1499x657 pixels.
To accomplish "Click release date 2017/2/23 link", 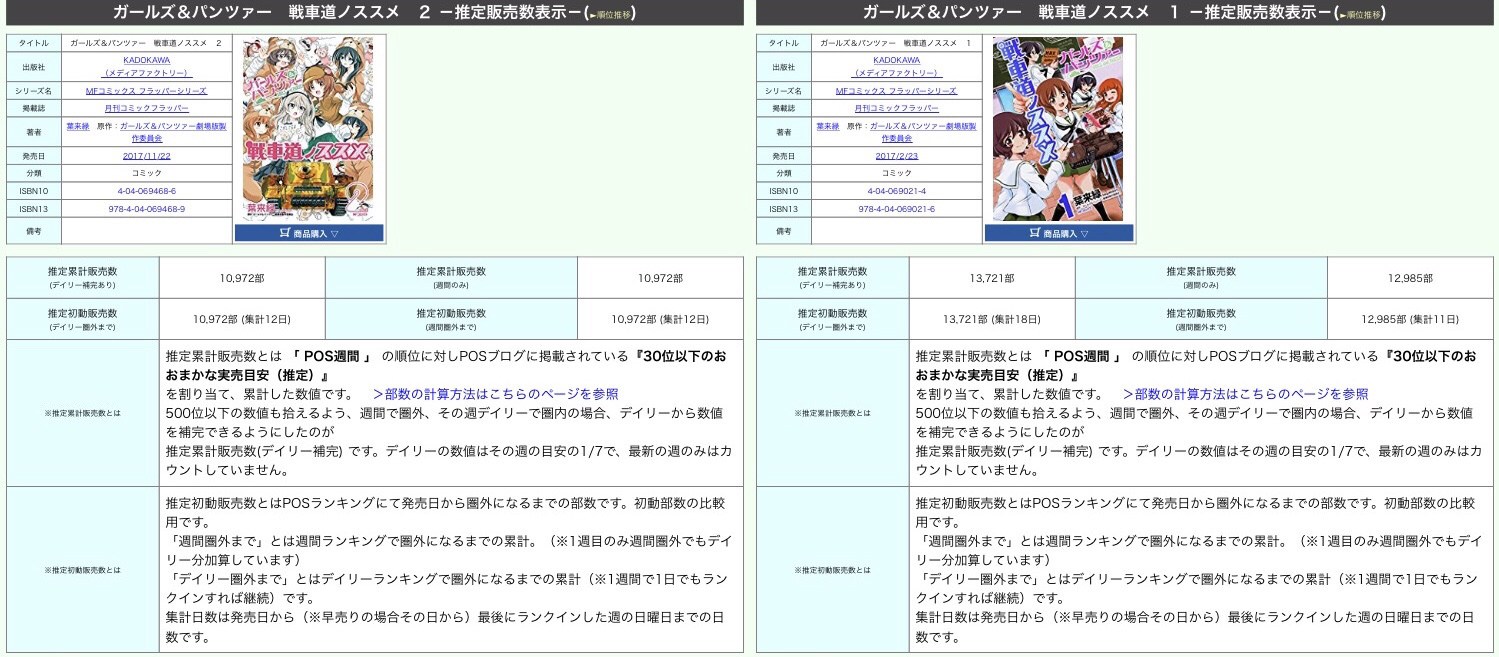I will click(896, 156).
